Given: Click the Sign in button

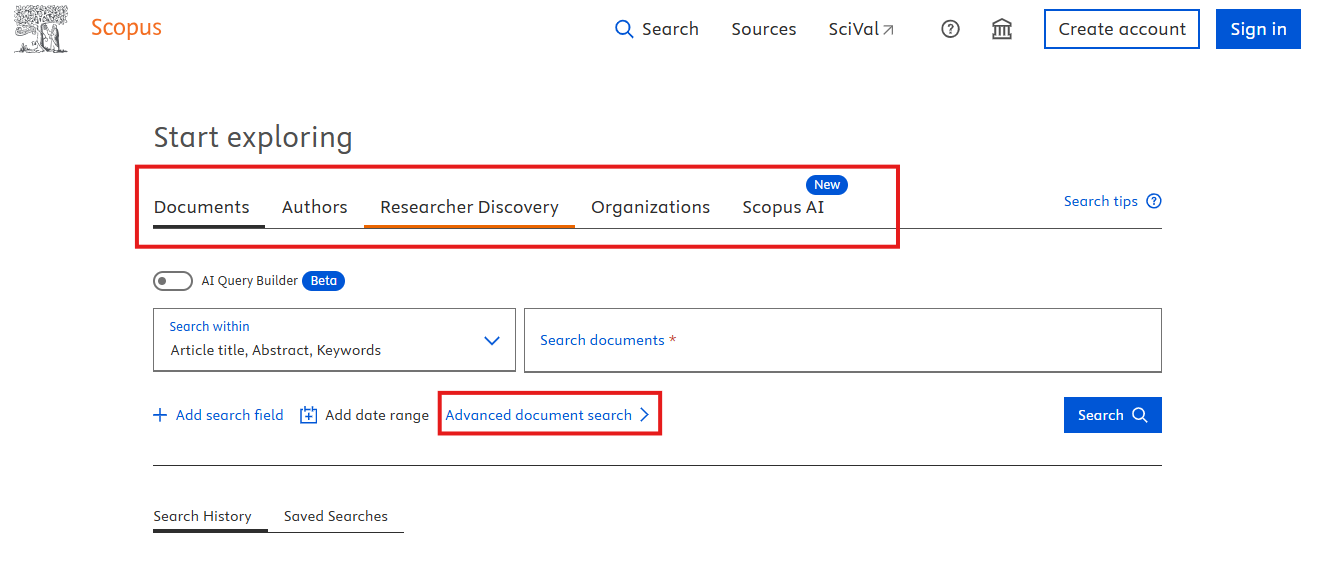Looking at the screenshot, I should 1258,29.
